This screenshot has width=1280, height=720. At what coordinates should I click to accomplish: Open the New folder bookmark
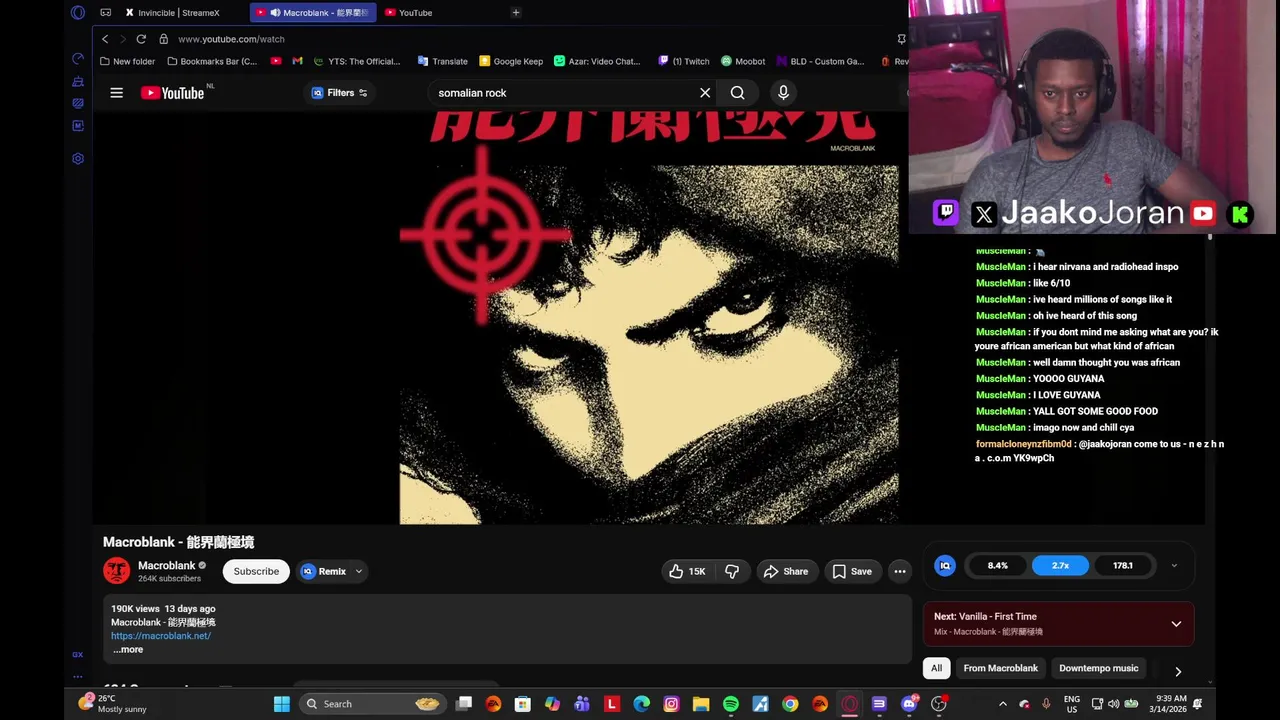click(x=127, y=61)
